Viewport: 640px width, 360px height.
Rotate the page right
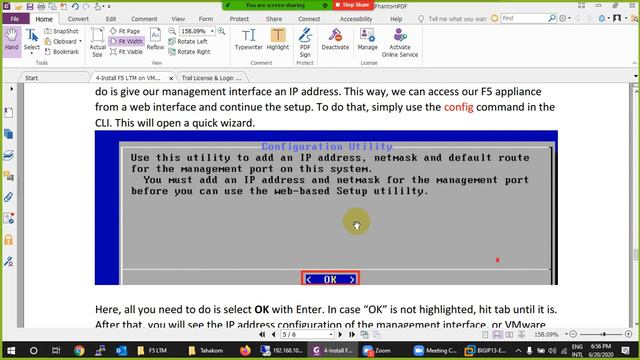189,52
